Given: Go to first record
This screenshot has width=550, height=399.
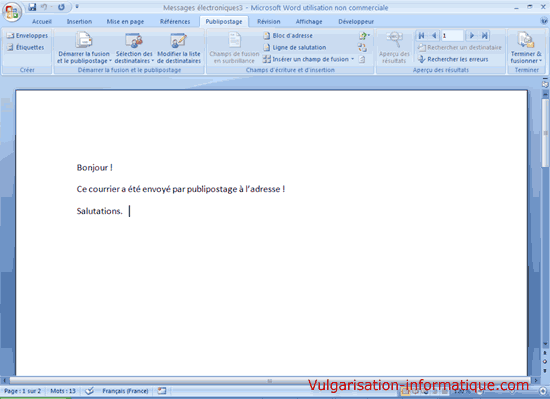Looking at the screenshot, I should point(422,35).
